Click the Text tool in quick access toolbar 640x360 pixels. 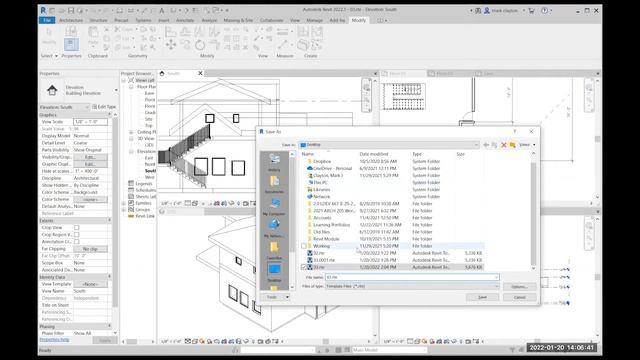(x=162, y=11)
